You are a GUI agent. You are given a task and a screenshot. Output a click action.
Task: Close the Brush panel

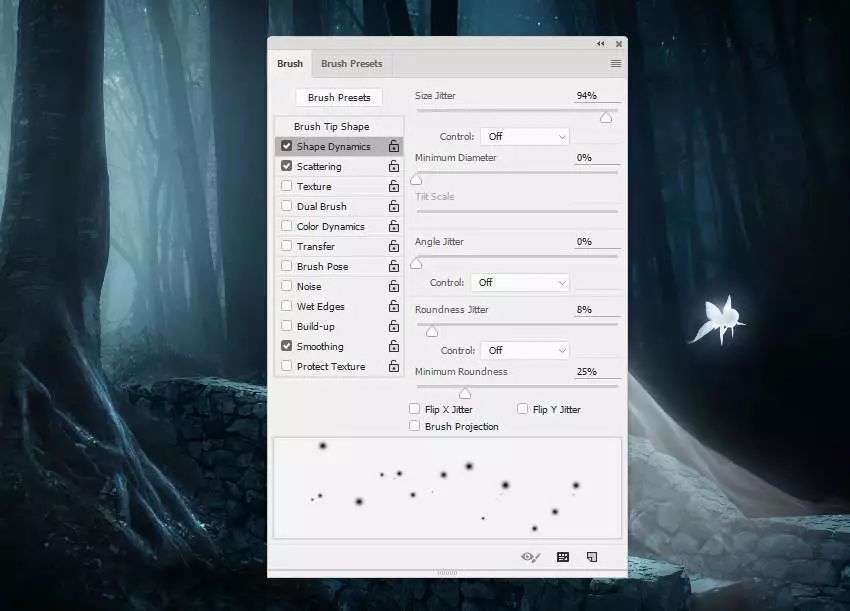(619, 44)
